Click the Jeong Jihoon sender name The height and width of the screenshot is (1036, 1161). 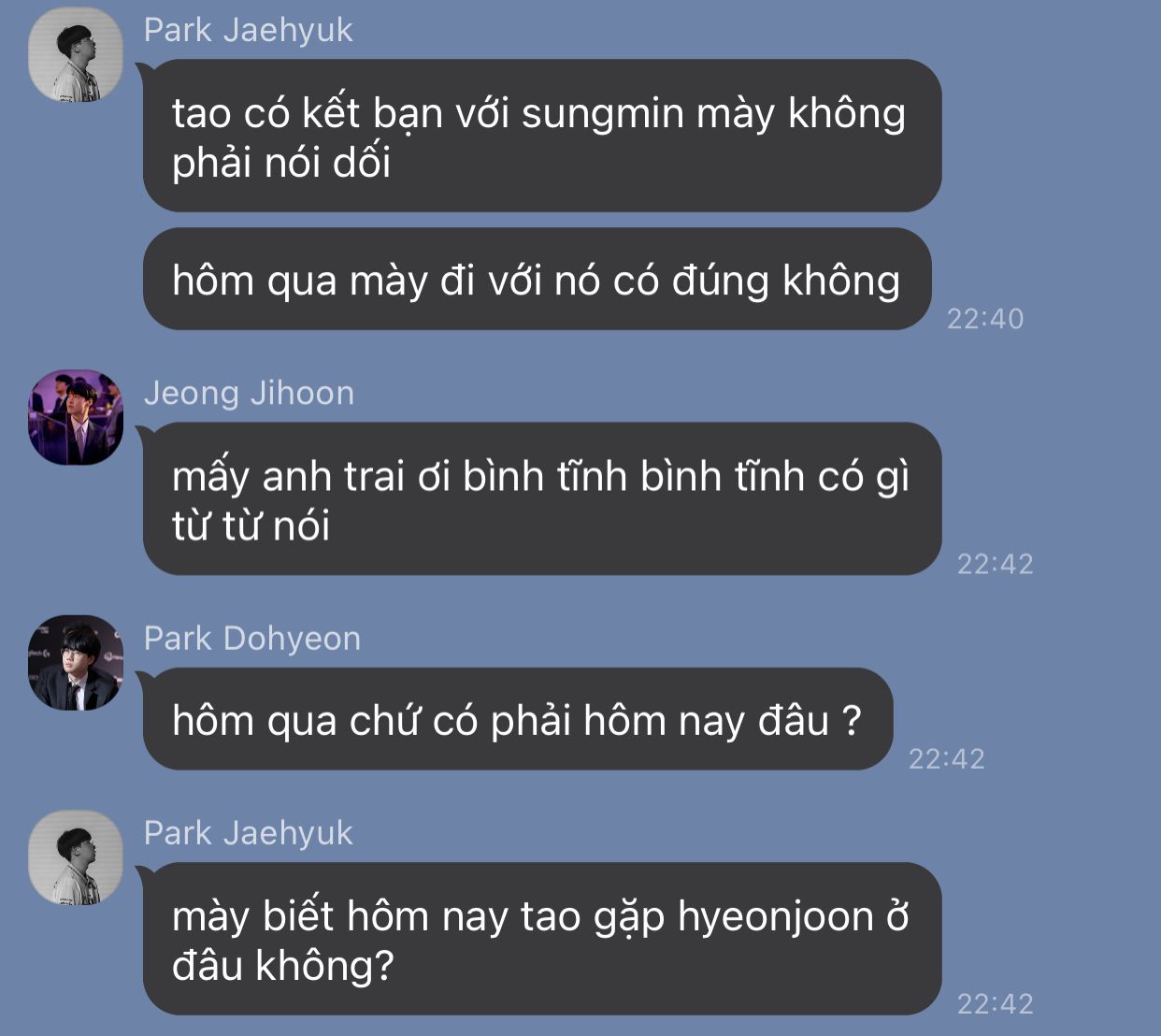point(249,393)
